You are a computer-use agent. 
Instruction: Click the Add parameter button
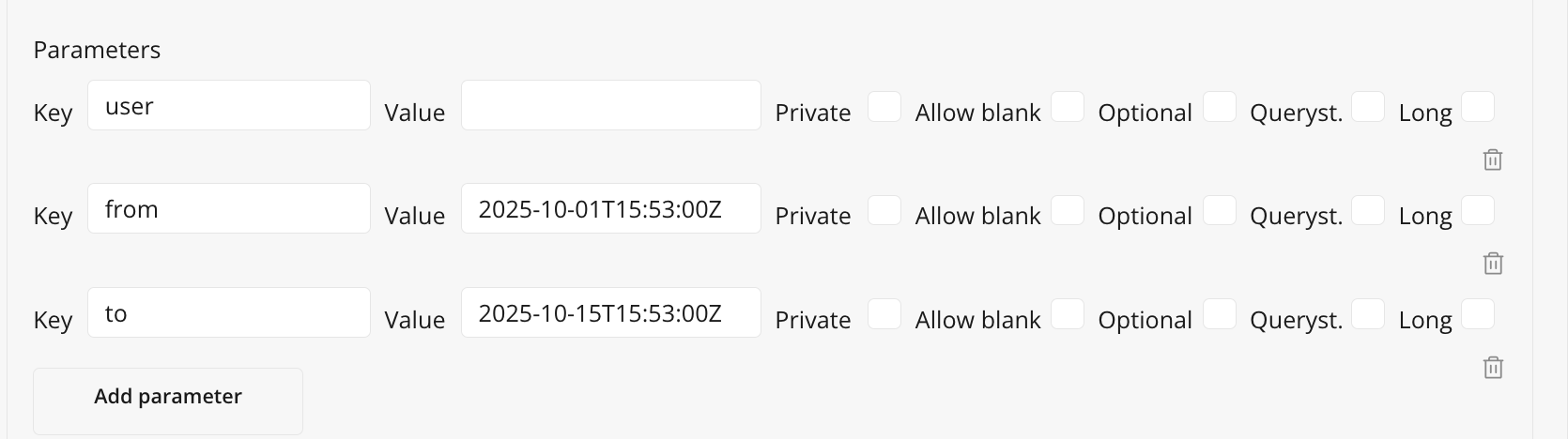tap(168, 397)
